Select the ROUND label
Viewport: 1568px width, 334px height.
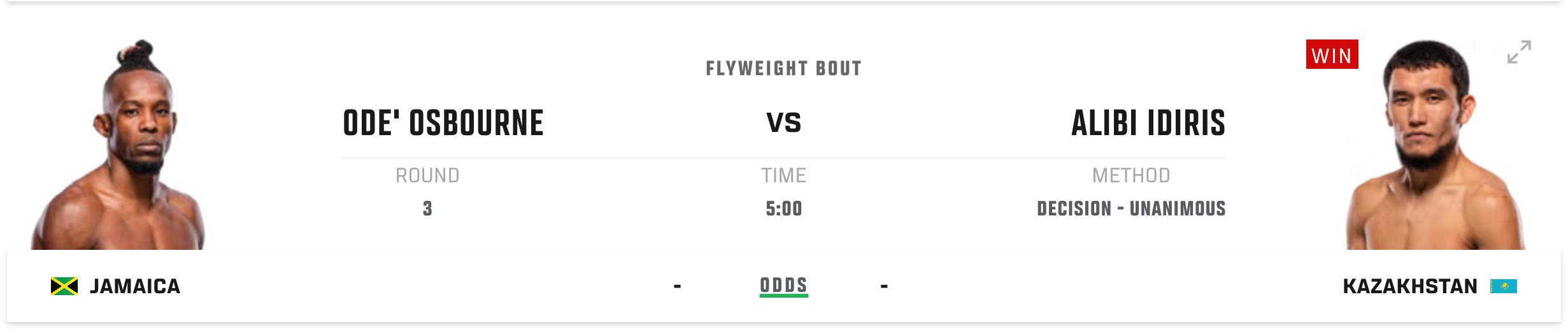(x=427, y=175)
